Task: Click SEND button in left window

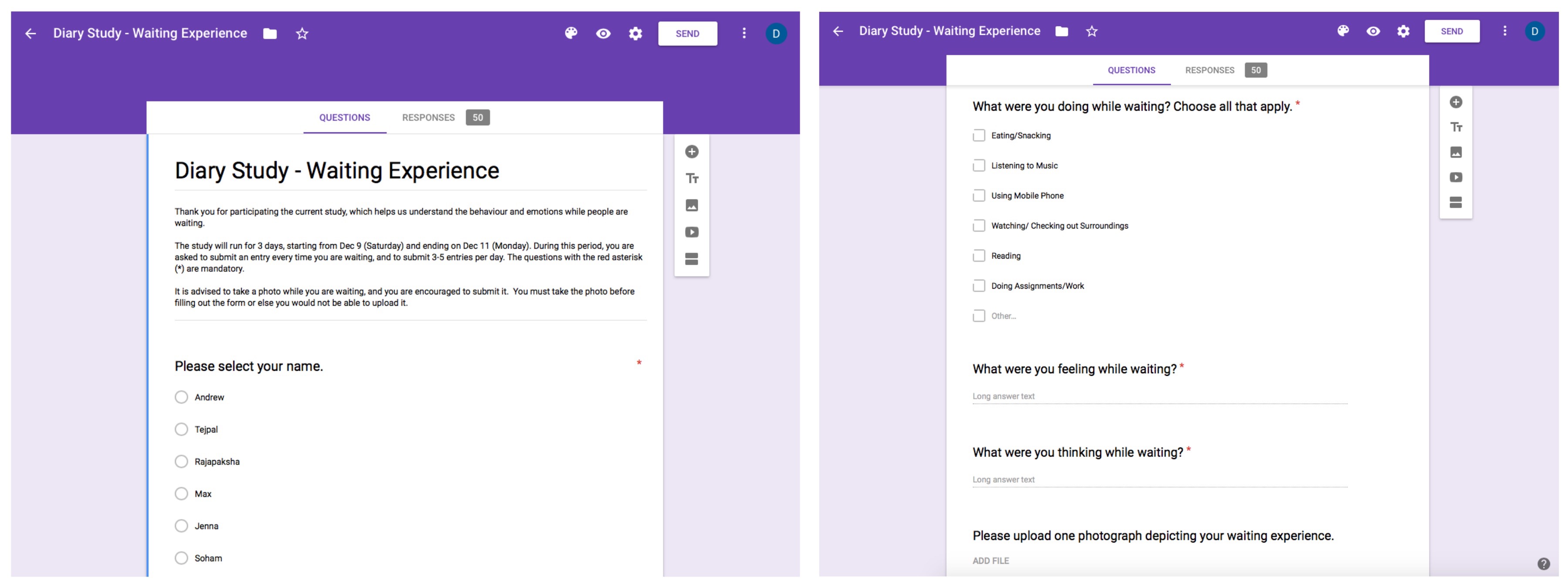Action: (687, 34)
